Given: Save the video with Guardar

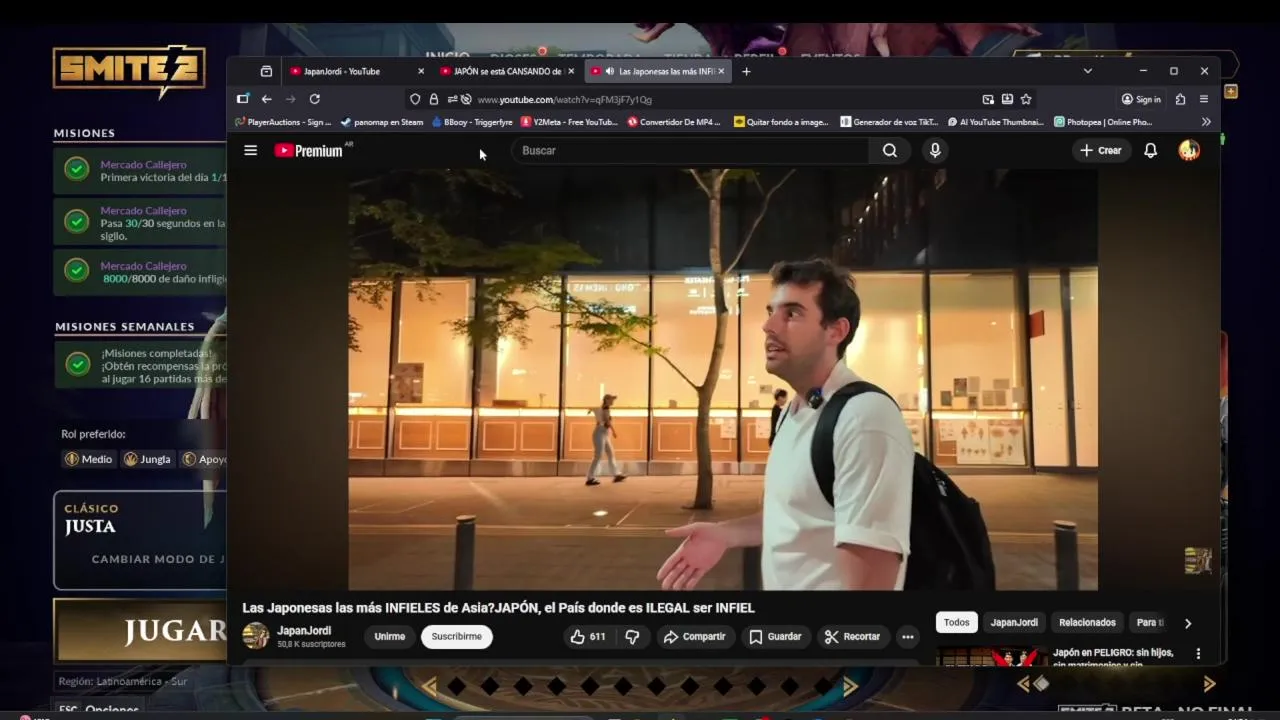Looking at the screenshot, I should pyautogui.click(x=775, y=636).
